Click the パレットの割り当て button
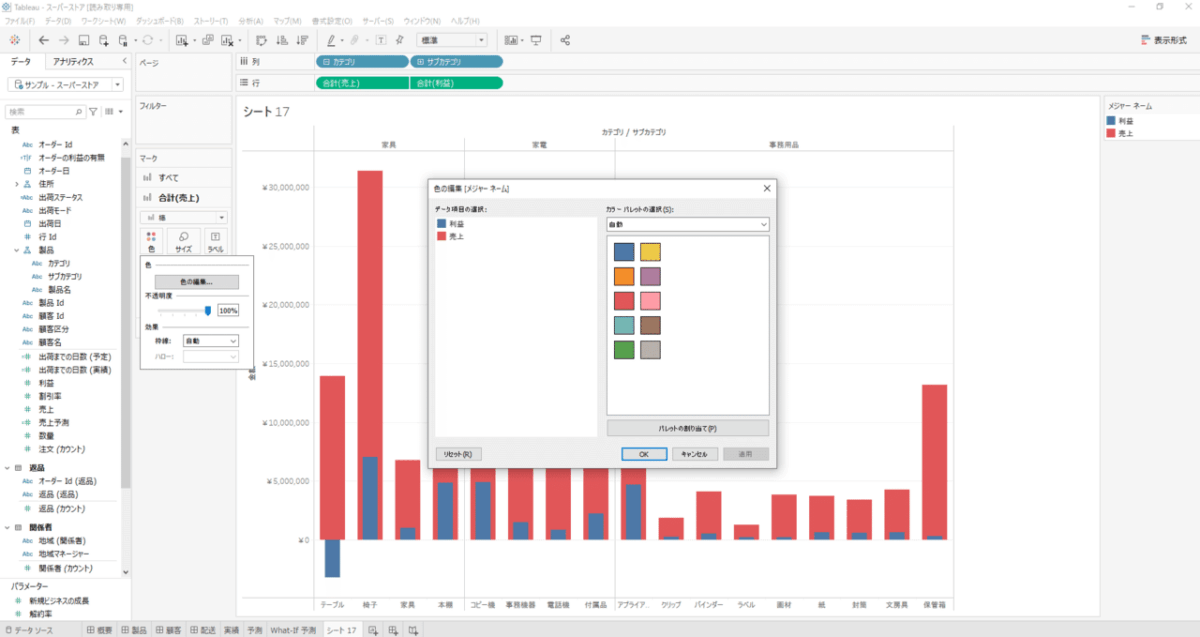 pyautogui.click(x=687, y=428)
